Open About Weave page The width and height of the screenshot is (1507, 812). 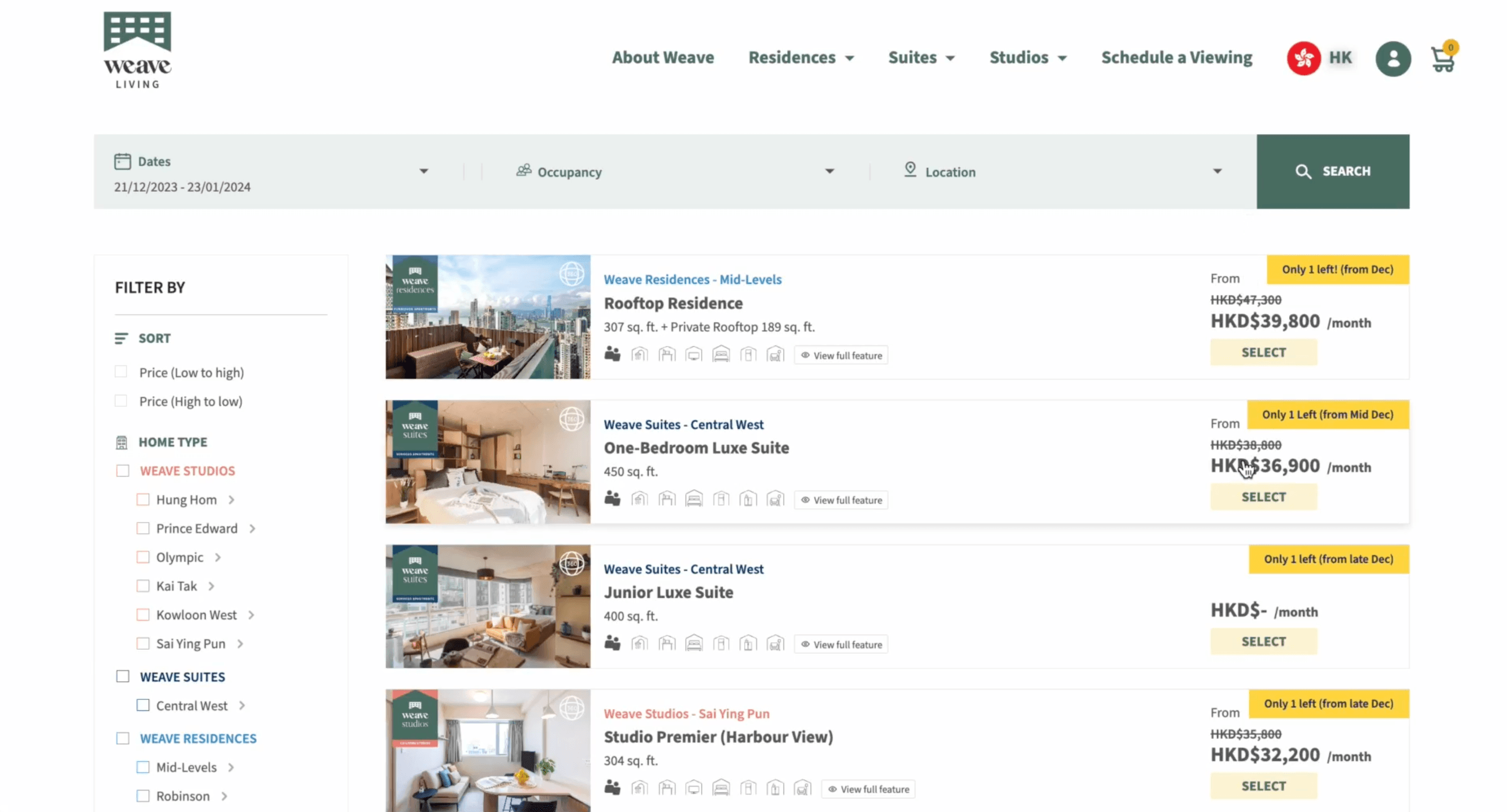point(663,57)
